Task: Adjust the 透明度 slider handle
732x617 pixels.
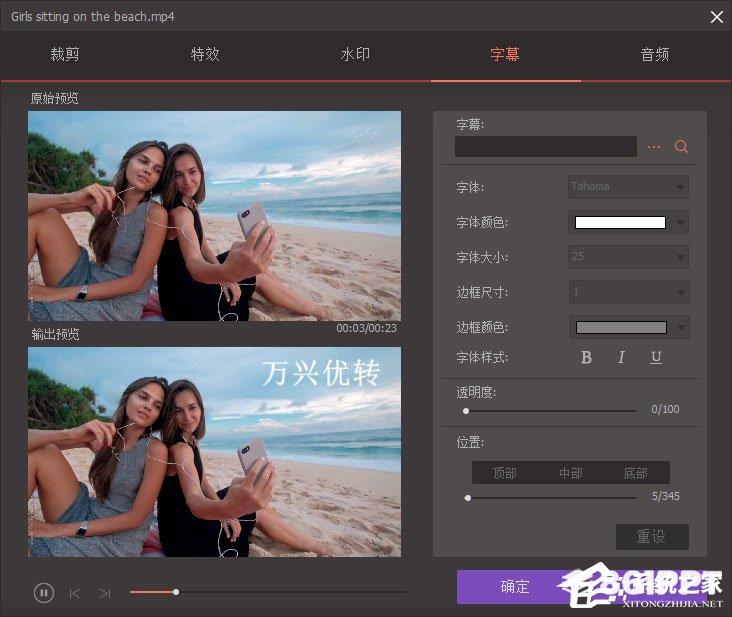Action: click(466, 411)
